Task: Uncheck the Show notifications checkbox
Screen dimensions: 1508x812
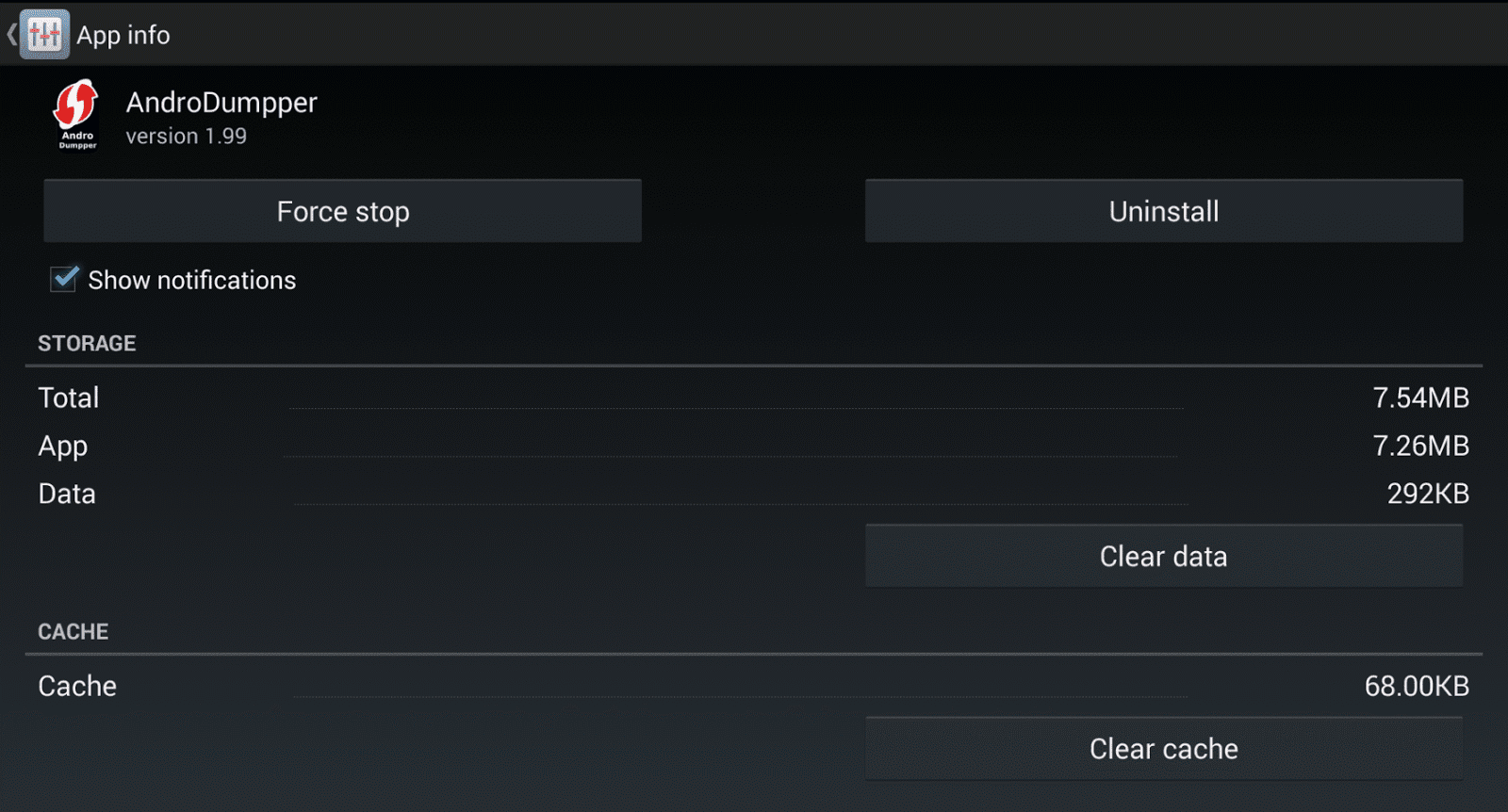Action: tap(64, 279)
